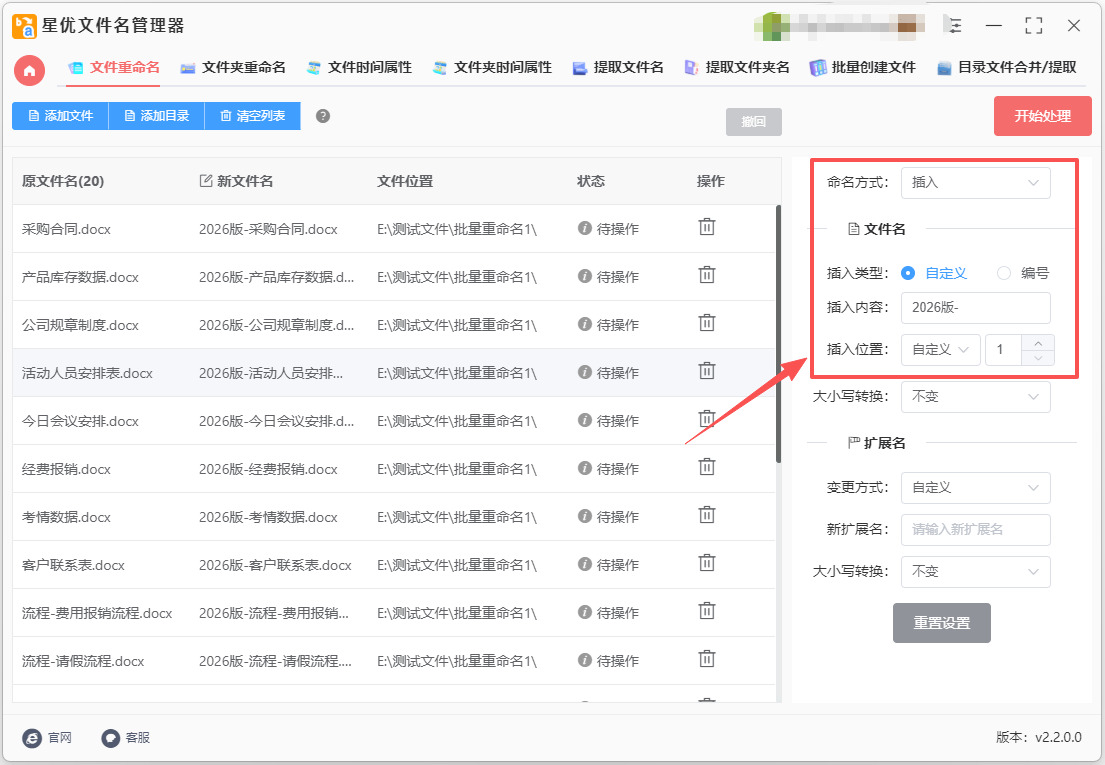The width and height of the screenshot is (1105, 765).
Task: Switch to 提取文件夹名 tab
Action: tap(737, 68)
